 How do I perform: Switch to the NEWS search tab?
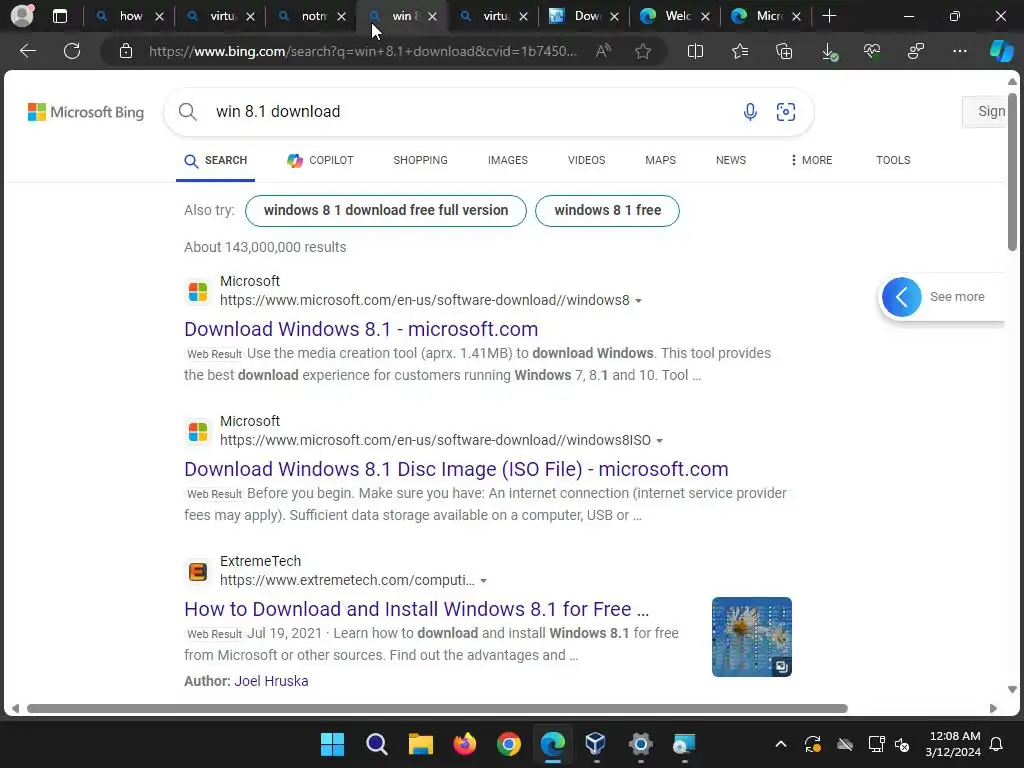point(731,160)
